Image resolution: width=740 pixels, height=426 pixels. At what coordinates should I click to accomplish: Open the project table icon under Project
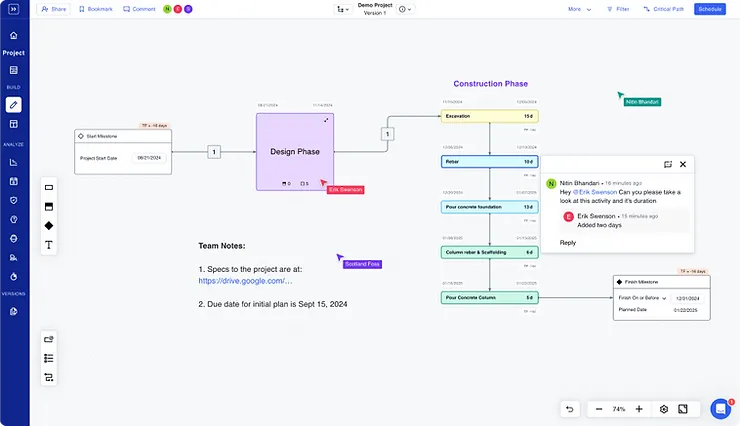(14, 70)
